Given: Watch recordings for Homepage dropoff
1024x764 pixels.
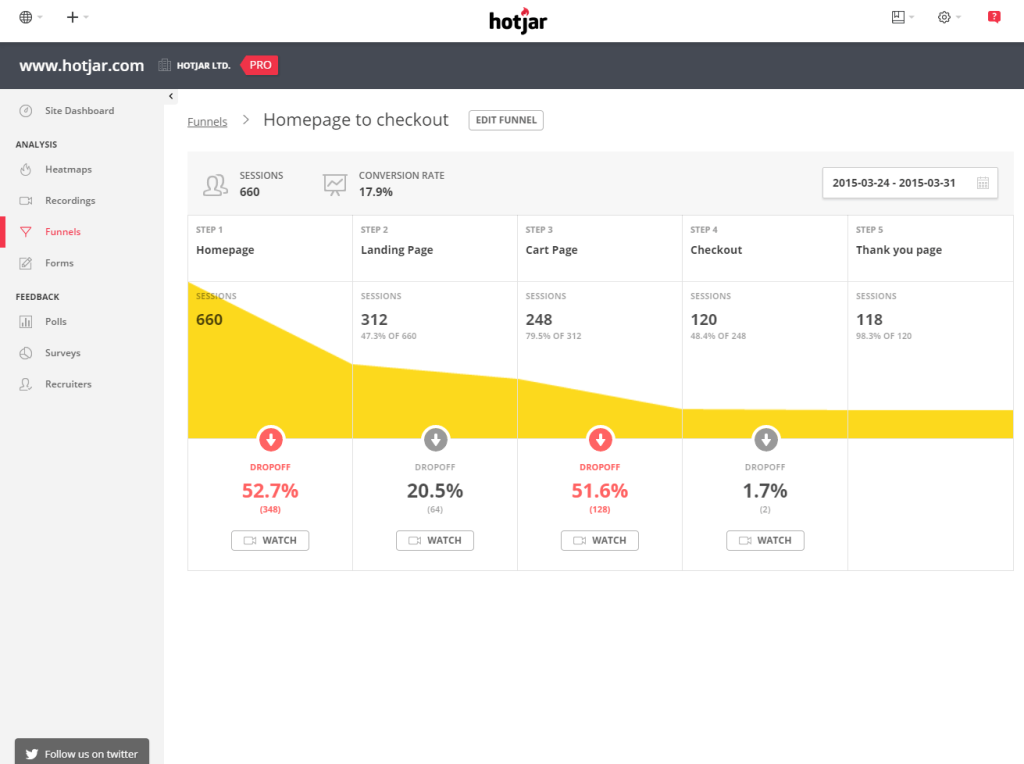Looking at the screenshot, I should (270, 540).
